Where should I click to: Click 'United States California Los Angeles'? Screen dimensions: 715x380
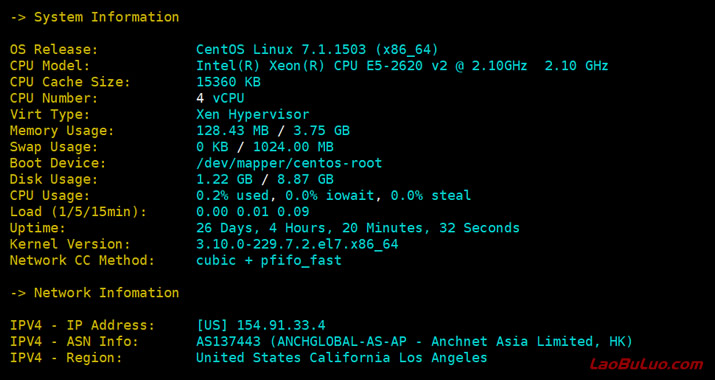click(x=342, y=358)
